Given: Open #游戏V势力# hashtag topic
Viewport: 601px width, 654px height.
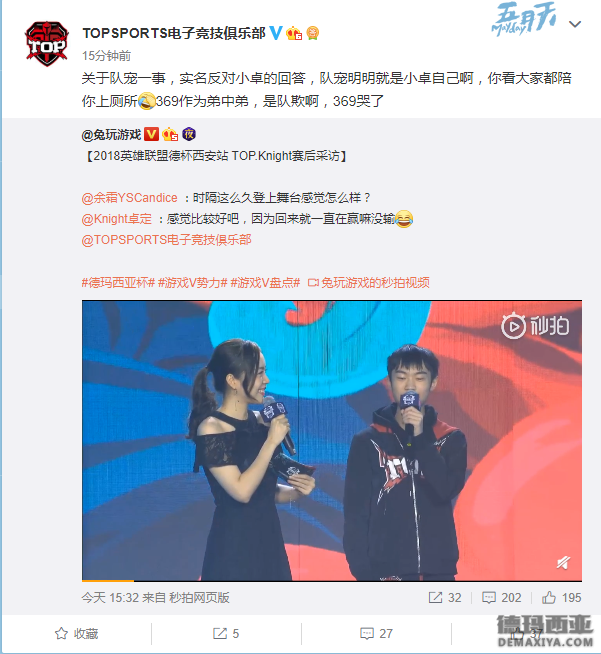Looking at the screenshot, I should pyautogui.click(x=193, y=283).
